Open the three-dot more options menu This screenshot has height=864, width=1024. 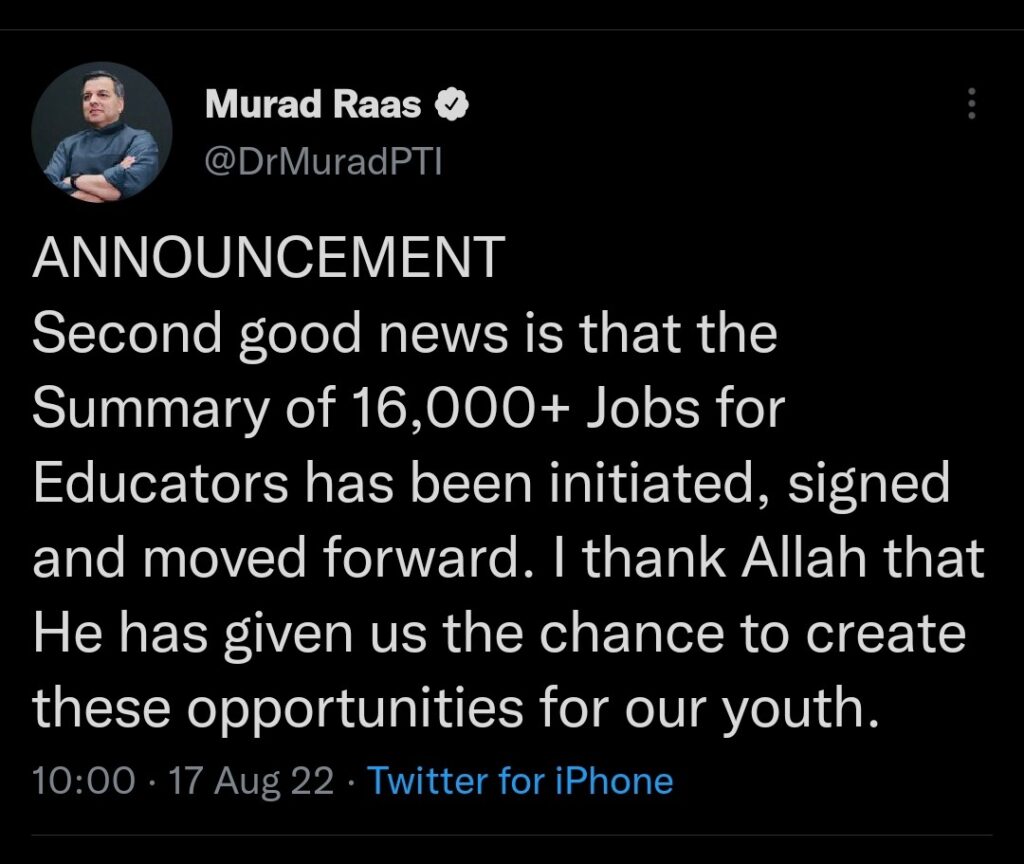coord(969,104)
